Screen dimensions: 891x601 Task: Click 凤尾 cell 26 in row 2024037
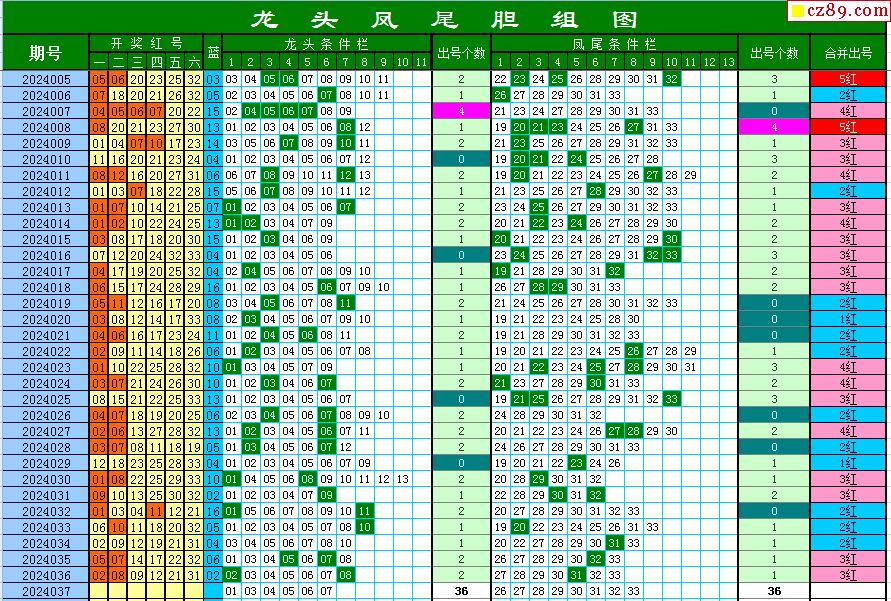[501, 591]
